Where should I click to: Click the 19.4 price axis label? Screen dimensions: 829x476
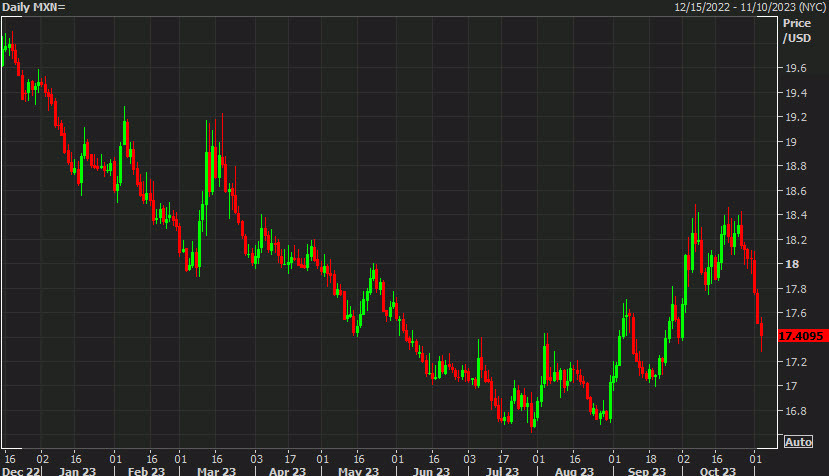pos(796,93)
